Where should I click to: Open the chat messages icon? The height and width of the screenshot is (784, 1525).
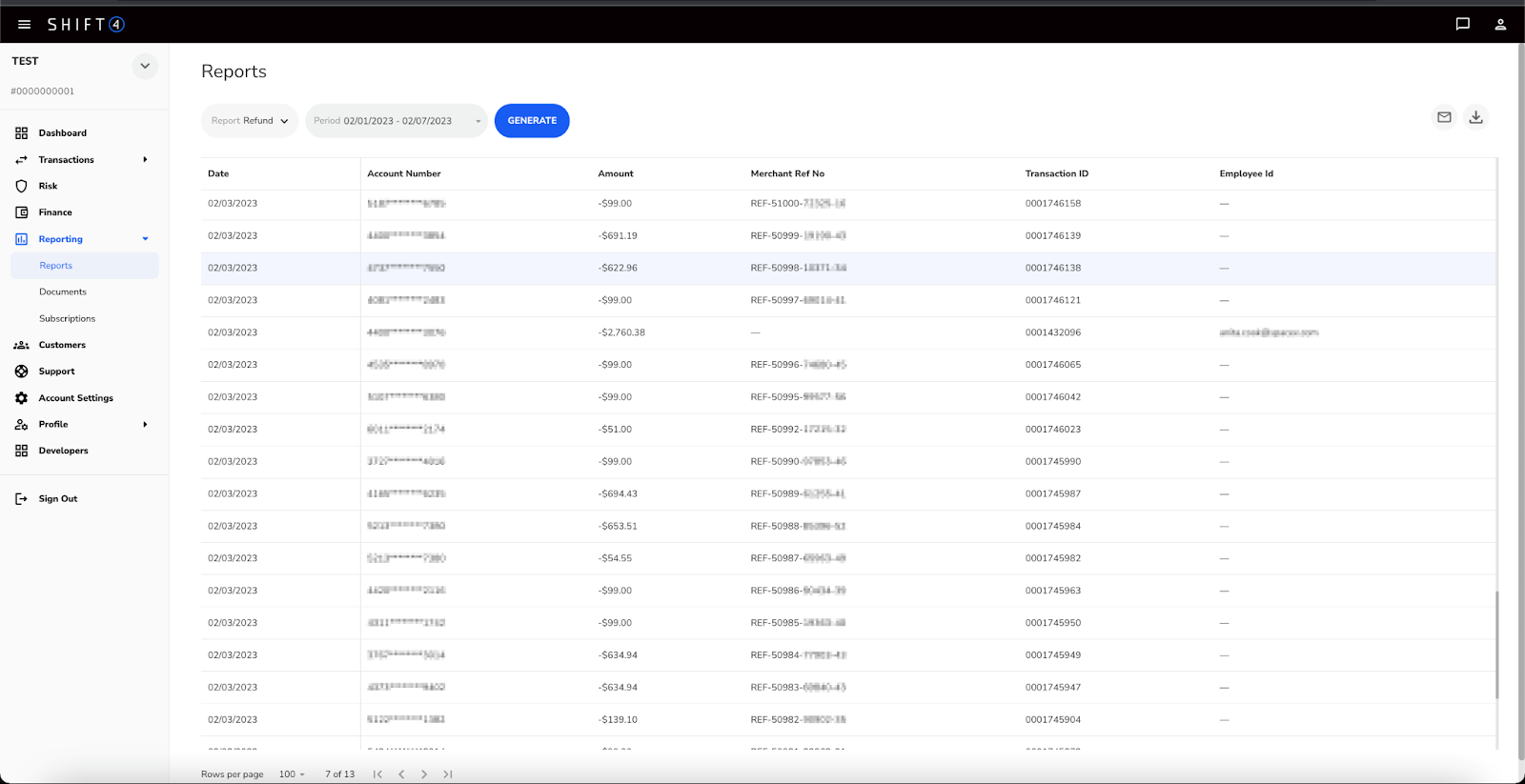(x=1462, y=25)
